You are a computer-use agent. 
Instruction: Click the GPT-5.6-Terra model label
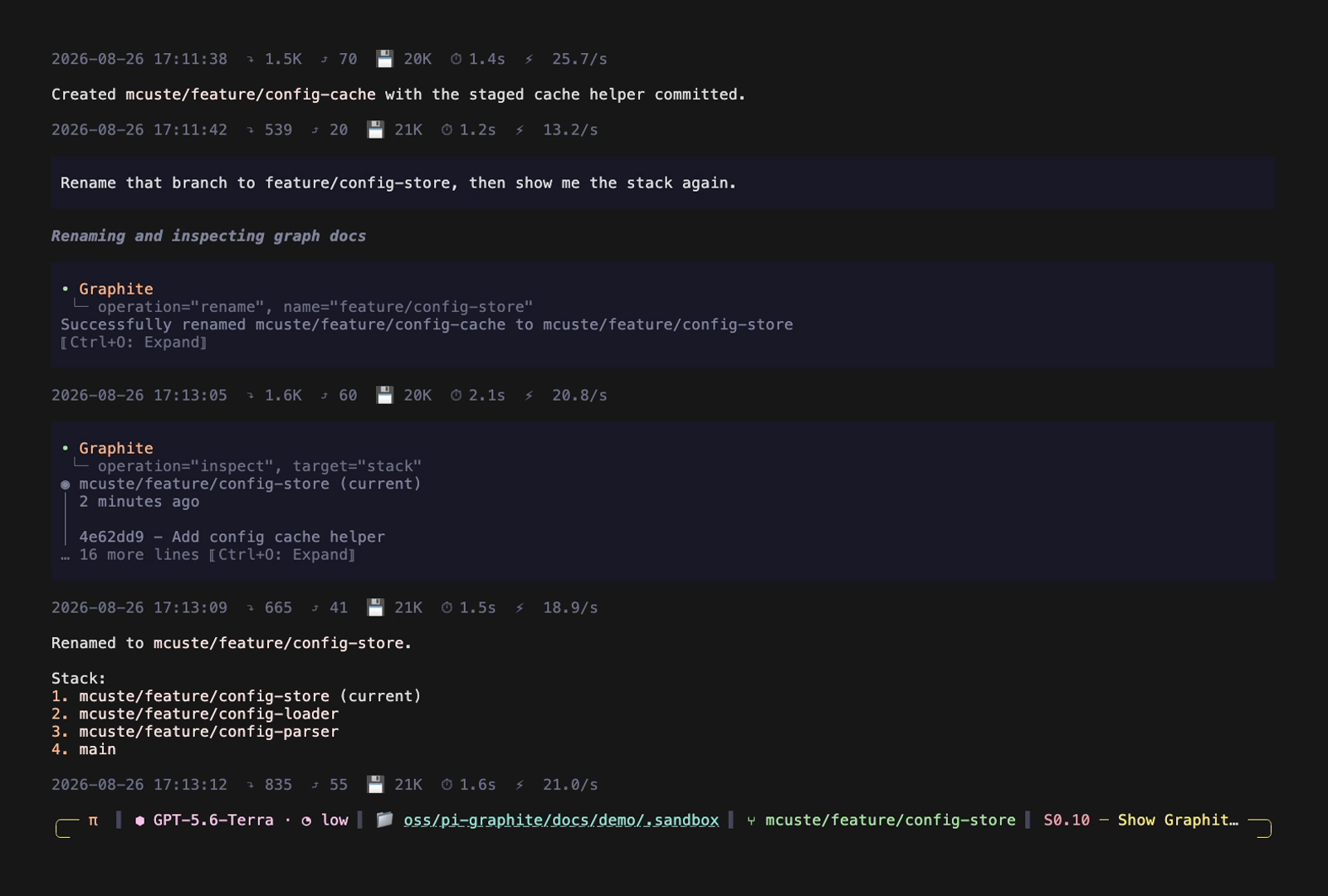click(213, 820)
